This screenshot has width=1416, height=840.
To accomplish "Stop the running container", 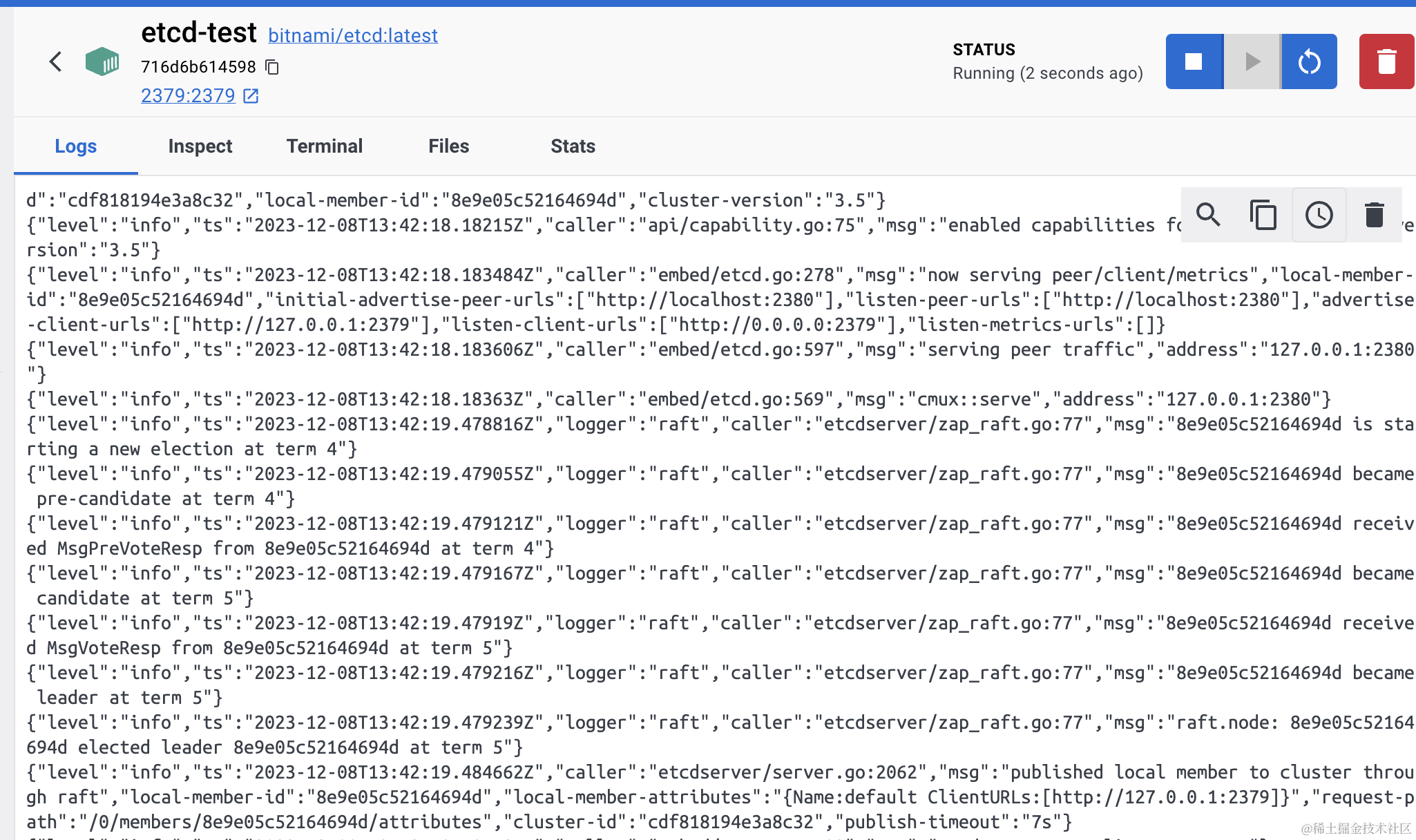I will (1194, 61).
